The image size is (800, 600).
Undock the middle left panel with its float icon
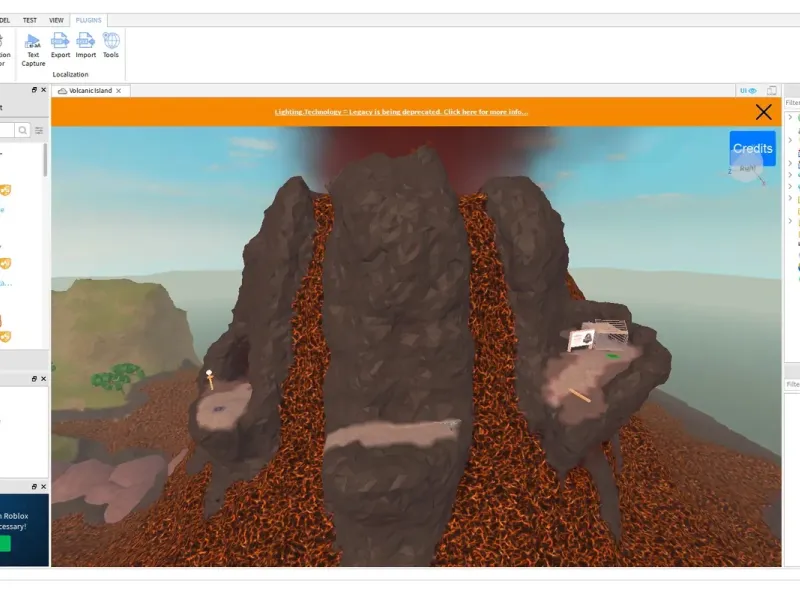click(x=34, y=379)
